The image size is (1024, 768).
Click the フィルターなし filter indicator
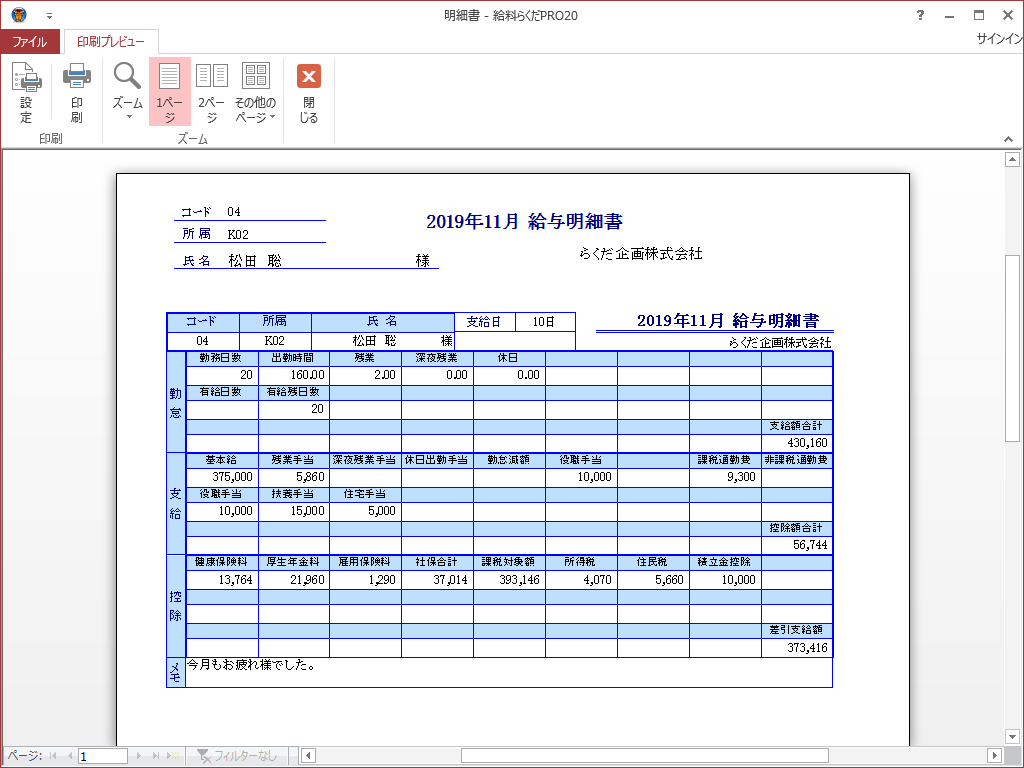click(236, 756)
